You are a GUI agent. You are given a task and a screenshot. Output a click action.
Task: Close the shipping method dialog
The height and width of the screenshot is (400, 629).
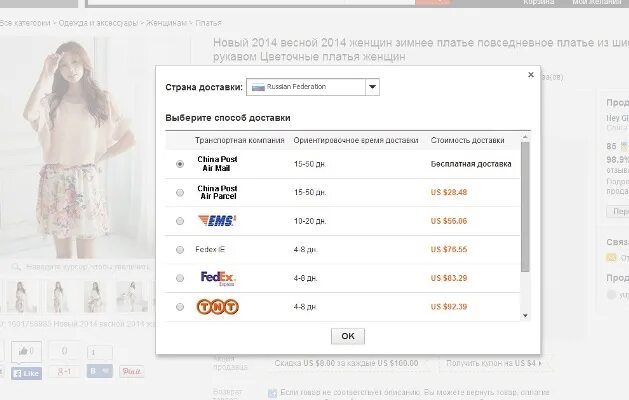coord(531,75)
